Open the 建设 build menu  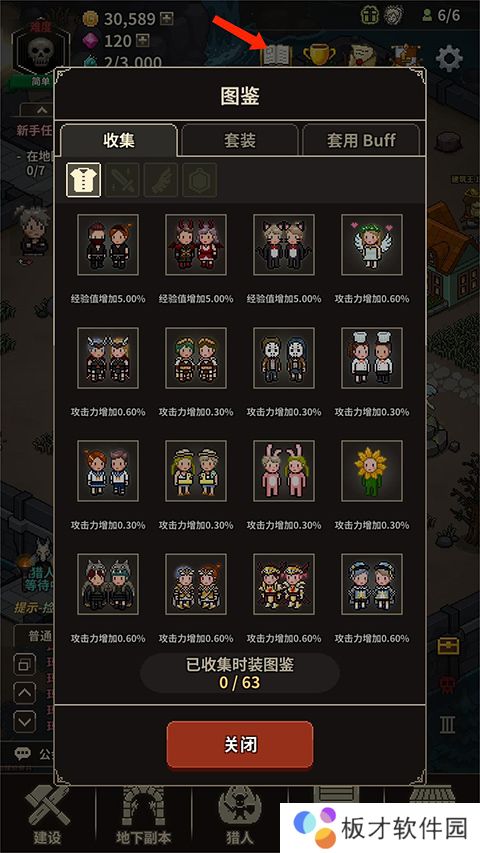click(47, 816)
